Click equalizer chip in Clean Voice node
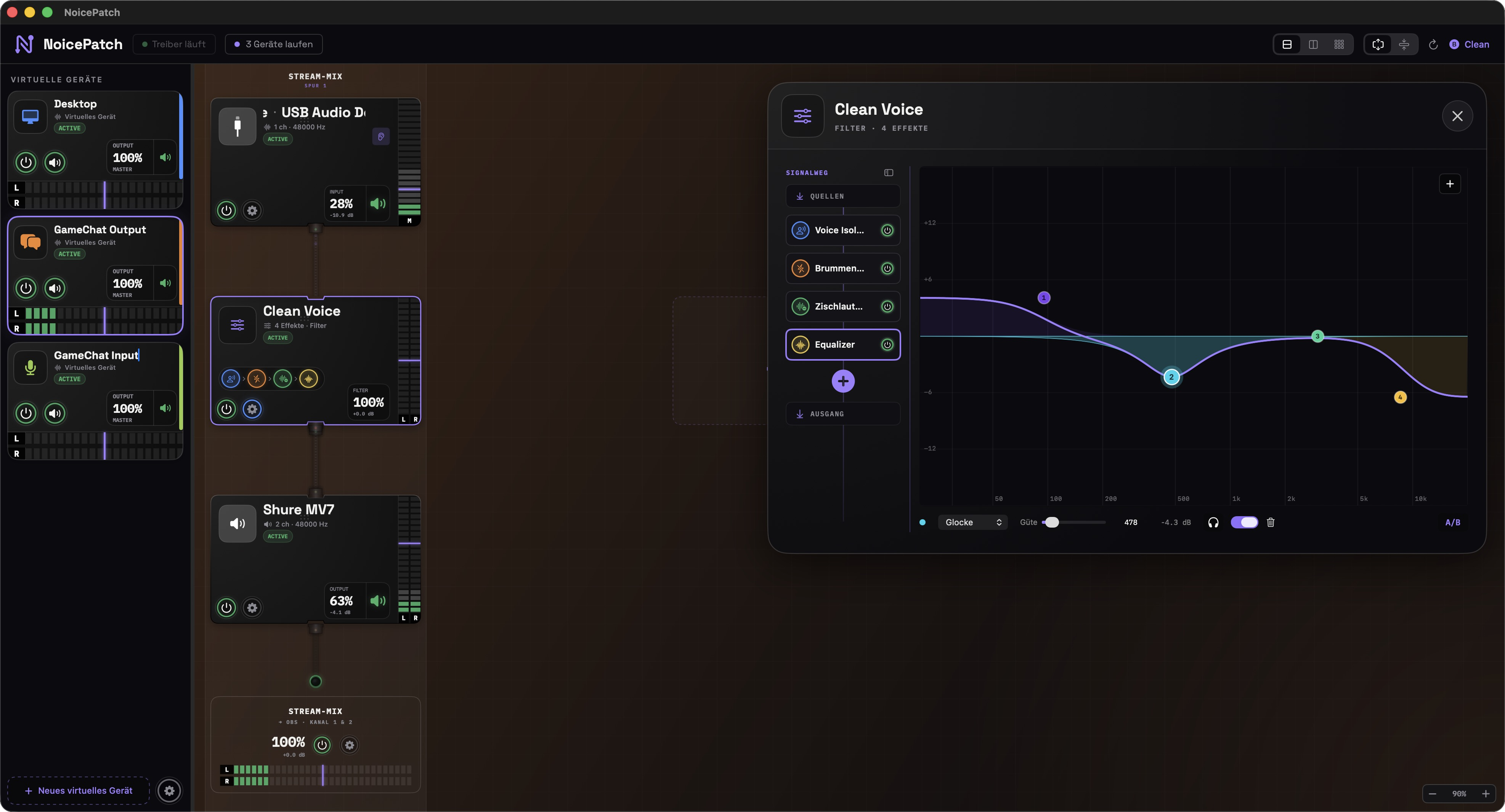This screenshot has width=1505, height=812. point(308,379)
